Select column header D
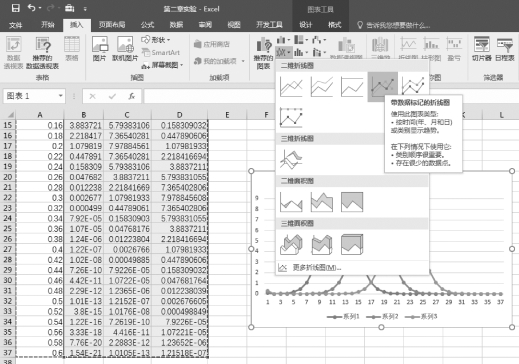The height and width of the screenshot is (364, 519). click(179, 115)
